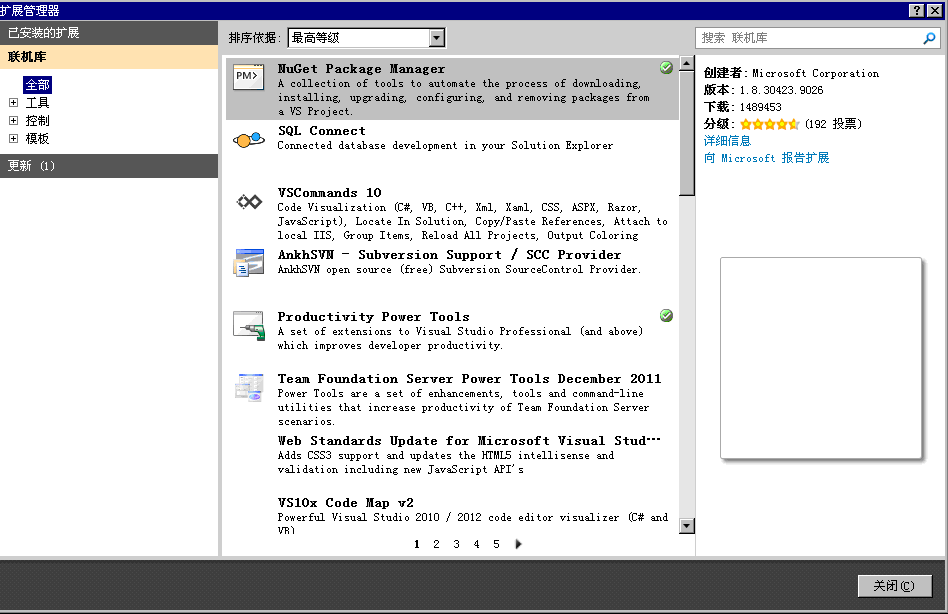Select the SQL Connect title
Screen dimensions: 948x614
pyautogui.click(x=322, y=131)
